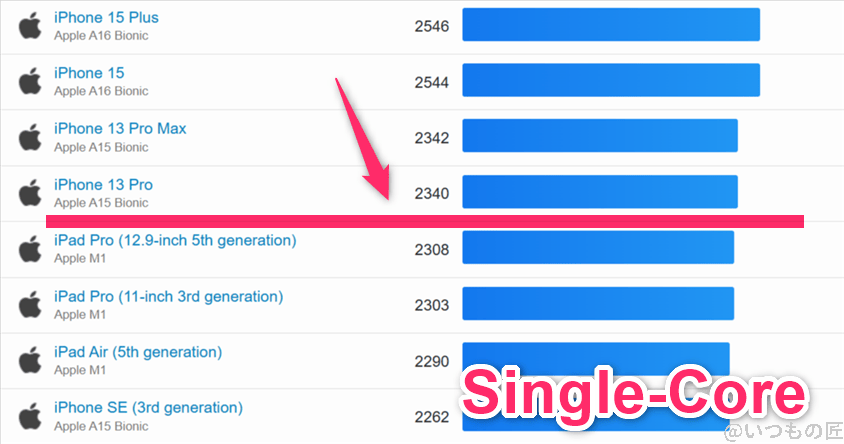Select the iPhone 13 Pro Max link
844x444 pixels.
pos(120,128)
